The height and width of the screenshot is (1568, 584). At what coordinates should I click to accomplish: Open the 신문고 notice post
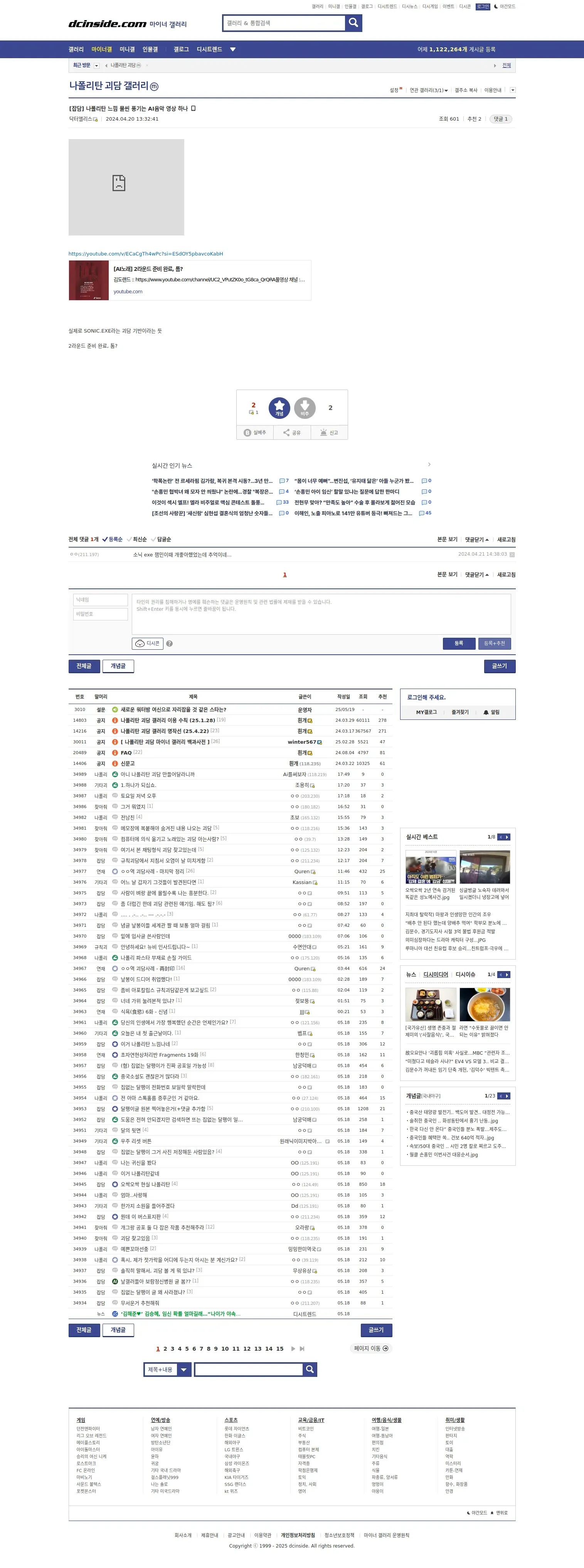click(127, 763)
